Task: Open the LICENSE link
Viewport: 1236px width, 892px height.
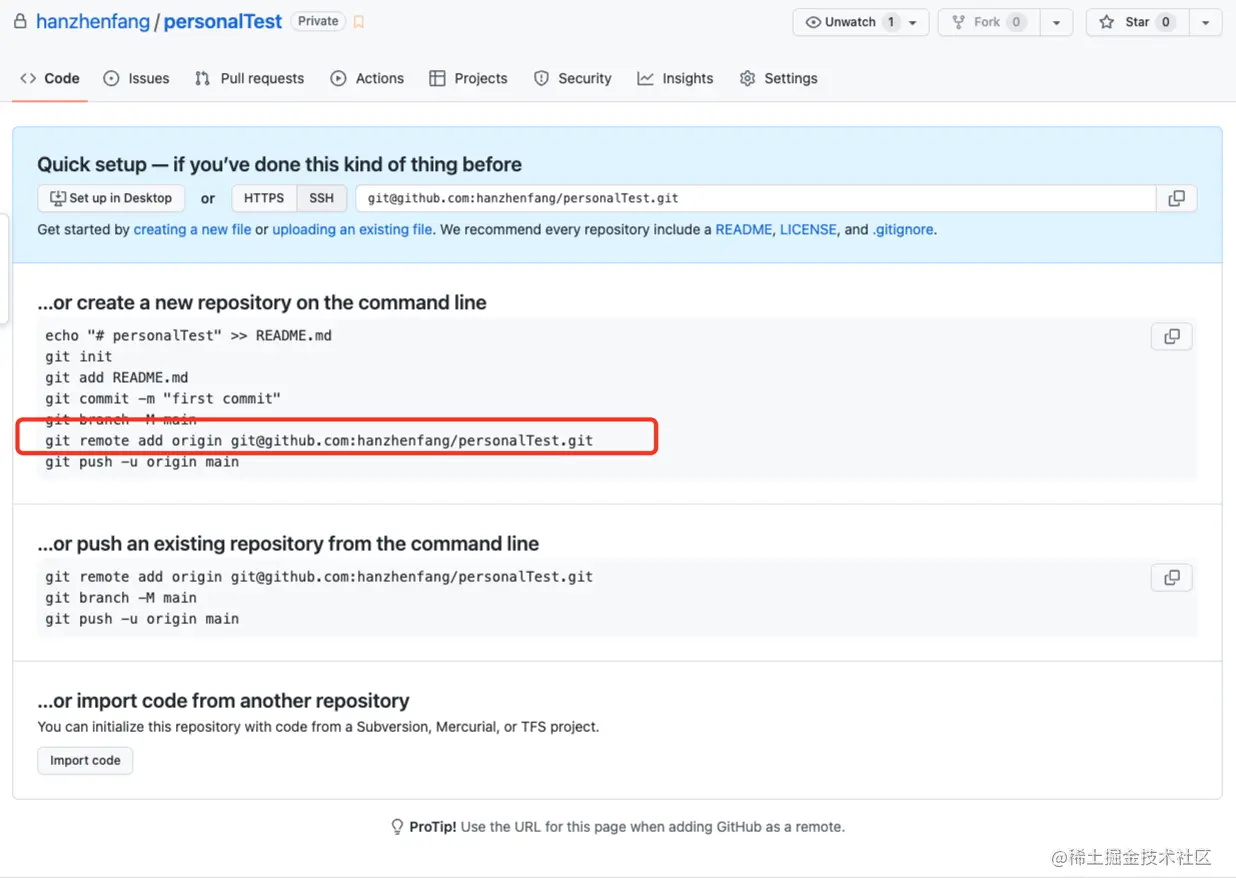Action: (x=809, y=229)
